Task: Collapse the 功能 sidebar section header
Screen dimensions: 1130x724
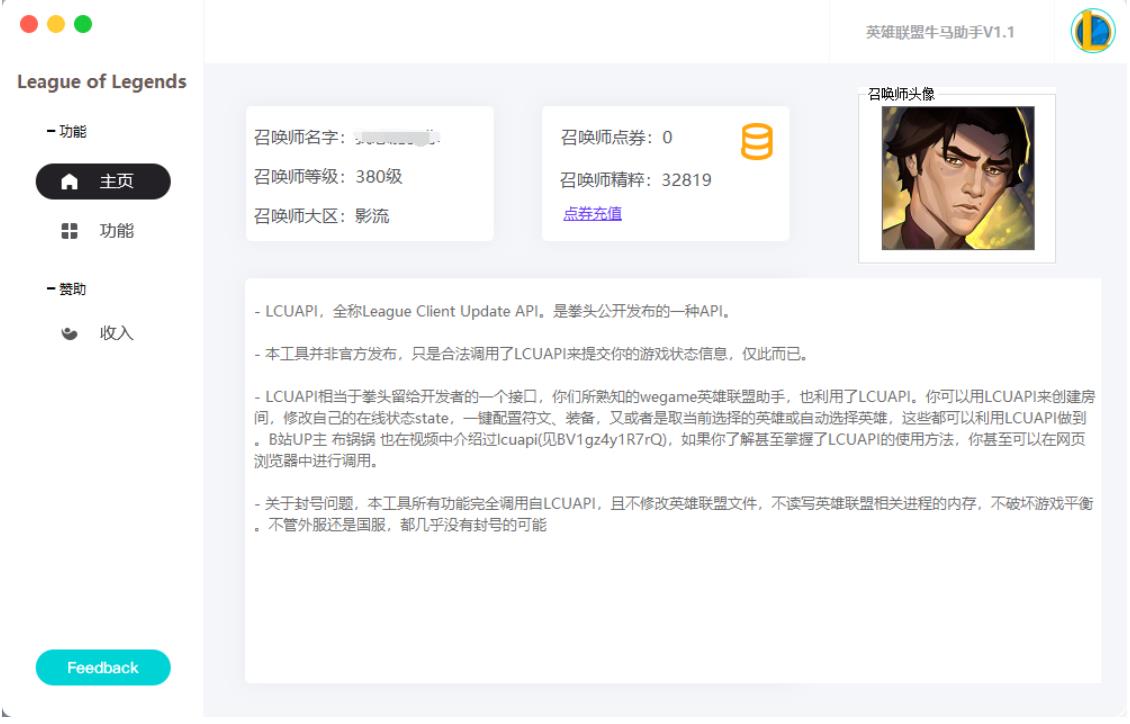Action: pos(66,132)
